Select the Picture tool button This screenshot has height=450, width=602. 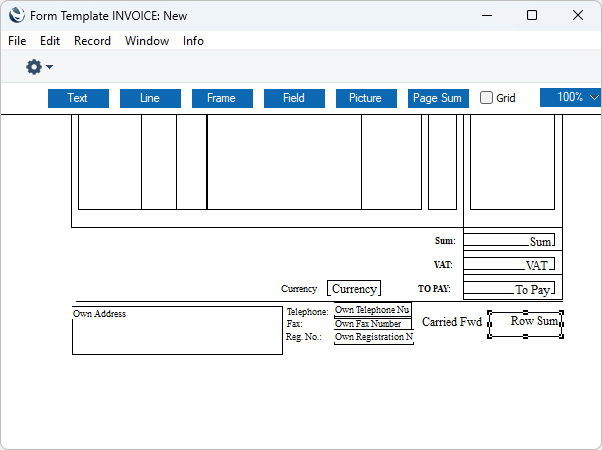tap(365, 98)
